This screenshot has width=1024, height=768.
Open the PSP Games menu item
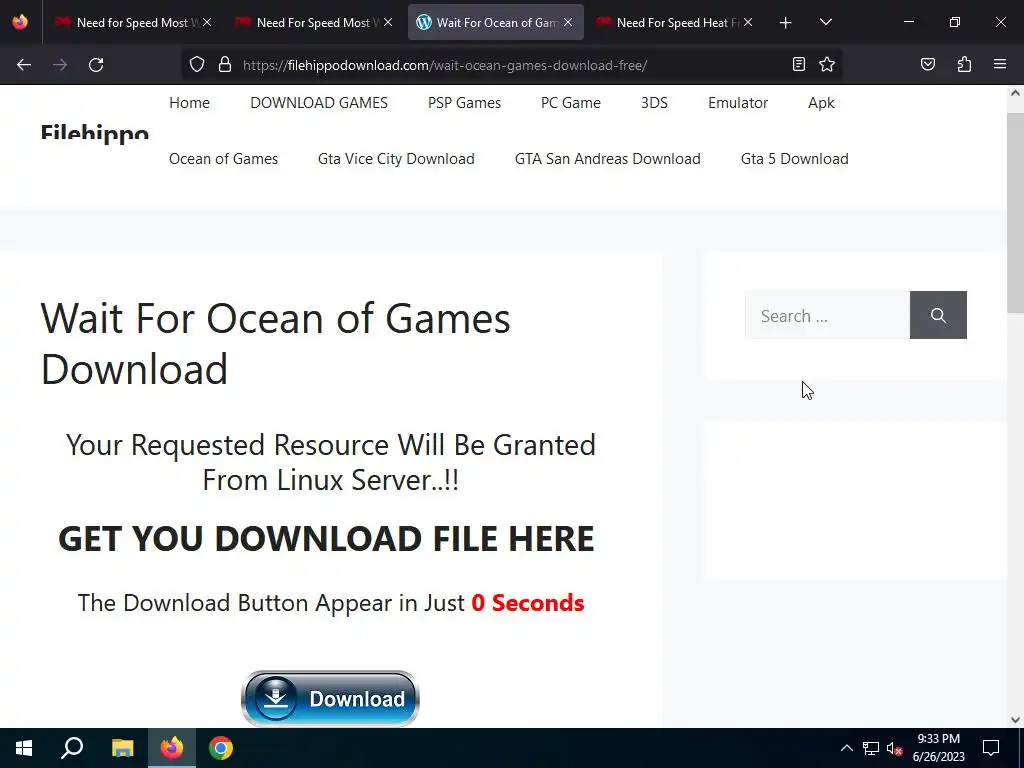[x=464, y=103]
